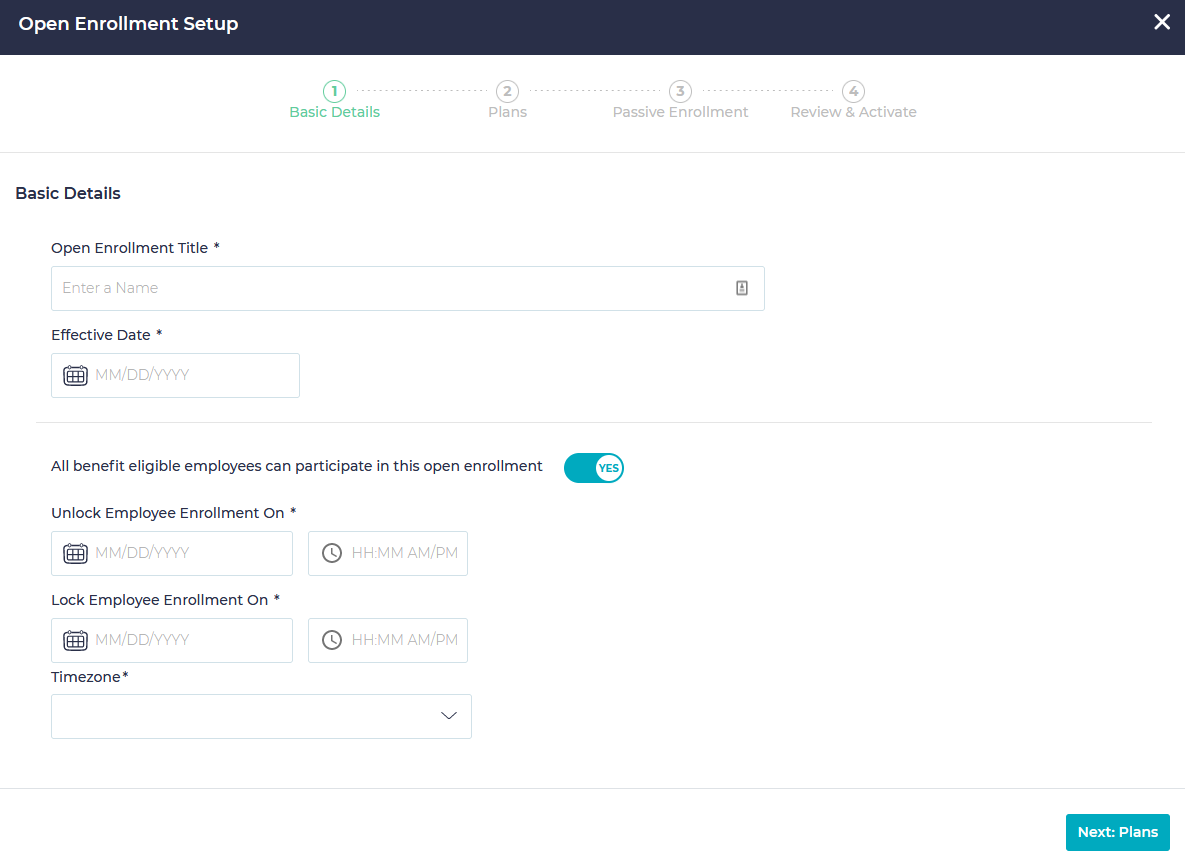Open the clock picker for Lock Employee Enrollment

click(331, 640)
